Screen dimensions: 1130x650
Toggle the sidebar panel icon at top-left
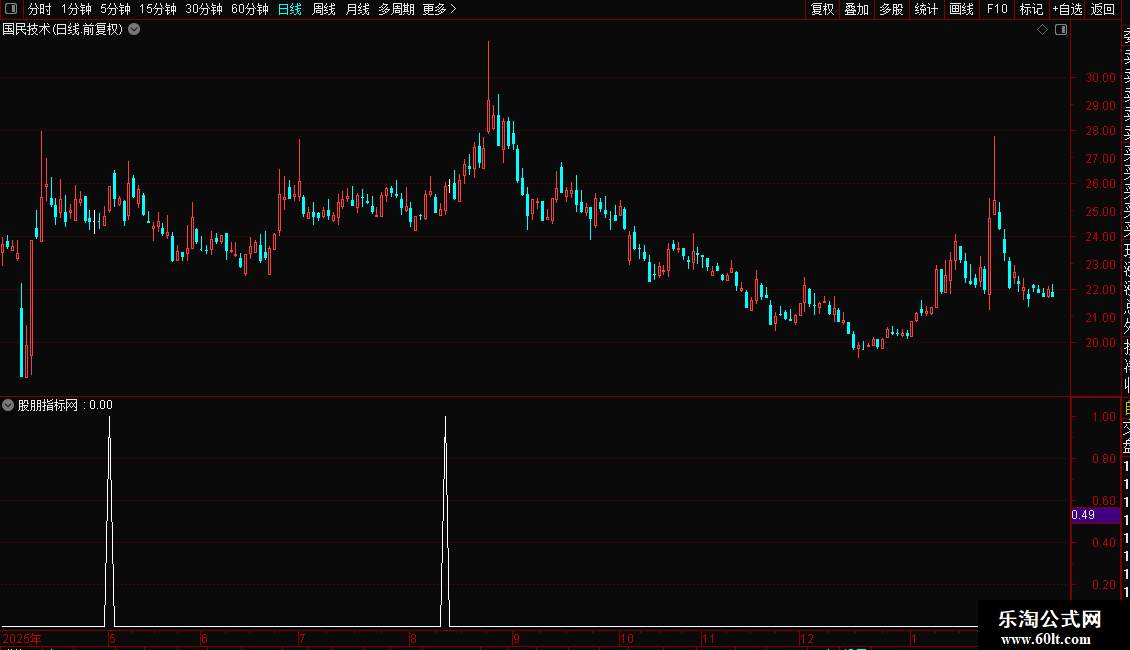coord(11,9)
